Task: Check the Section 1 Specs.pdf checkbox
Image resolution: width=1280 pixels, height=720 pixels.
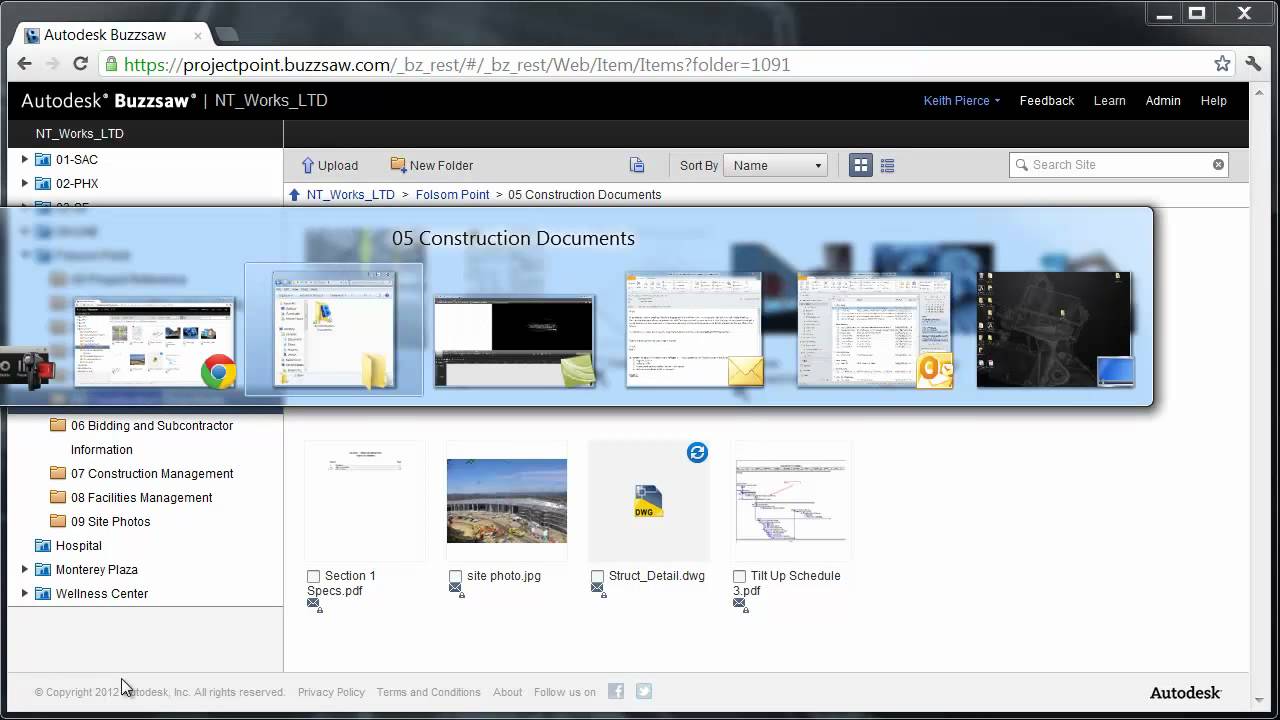Action: [313, 577]
